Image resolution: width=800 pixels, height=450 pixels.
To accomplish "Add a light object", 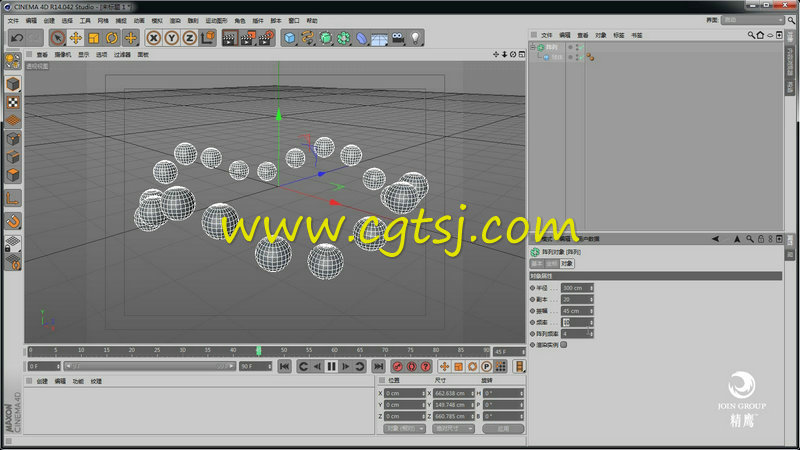I will tap(416, 38).
